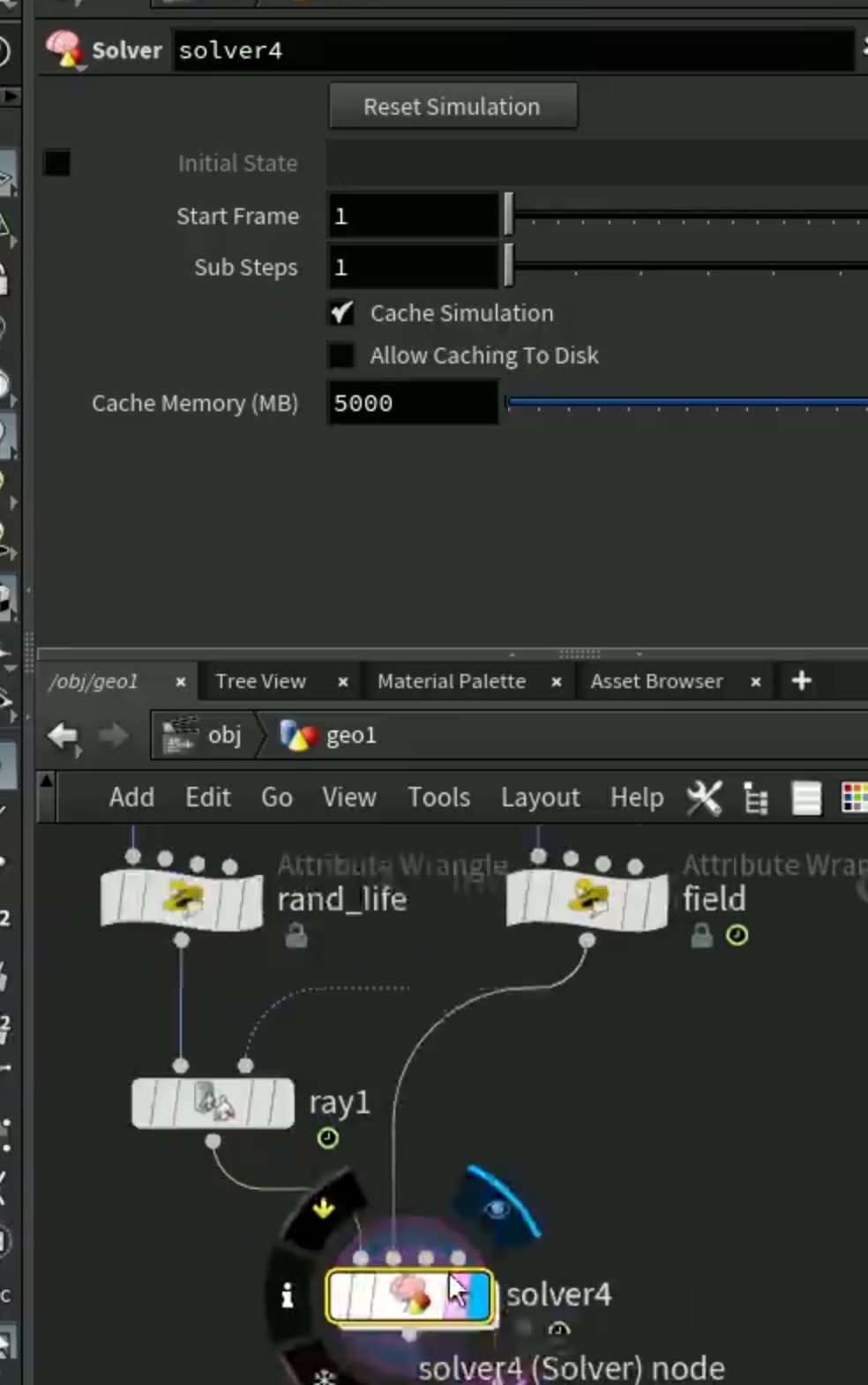Click geo1 in the network path bar

point(328,735)
